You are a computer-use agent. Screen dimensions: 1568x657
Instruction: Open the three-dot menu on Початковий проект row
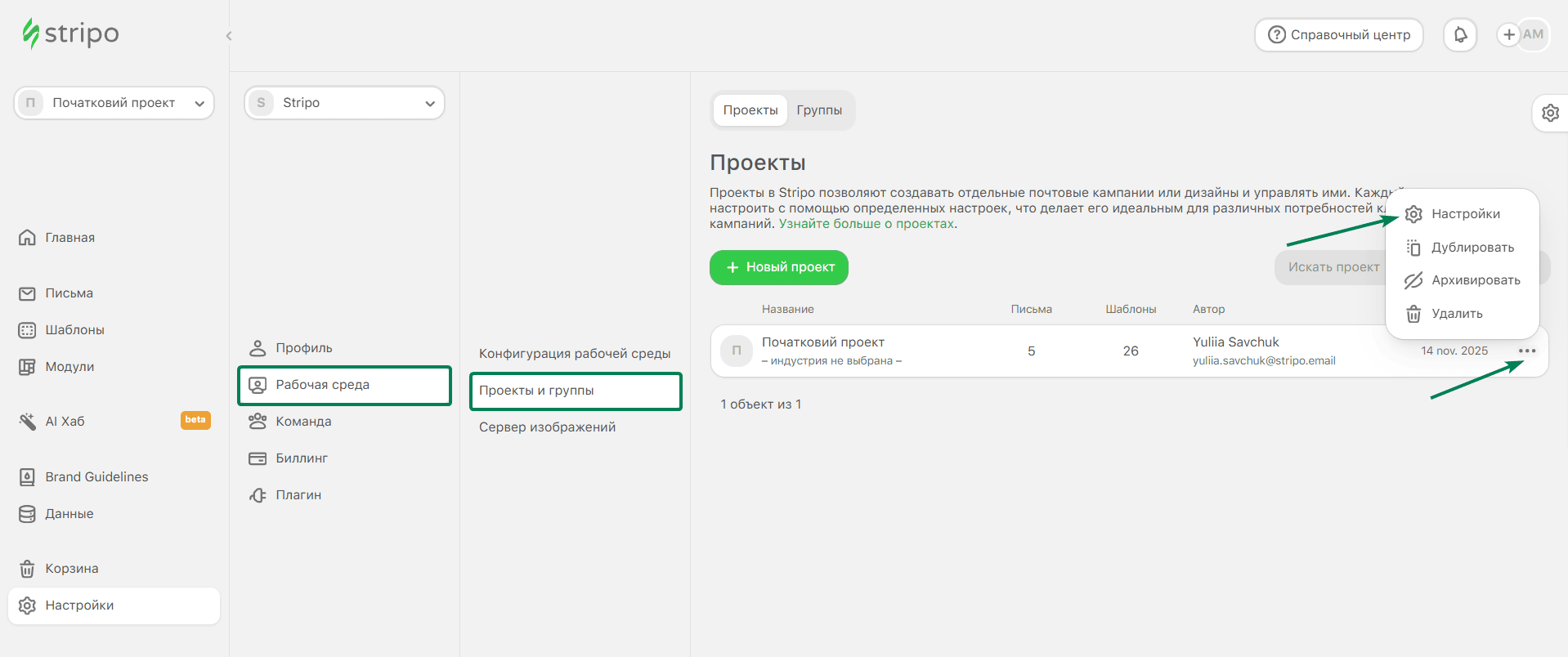(x=1528, y=351)
